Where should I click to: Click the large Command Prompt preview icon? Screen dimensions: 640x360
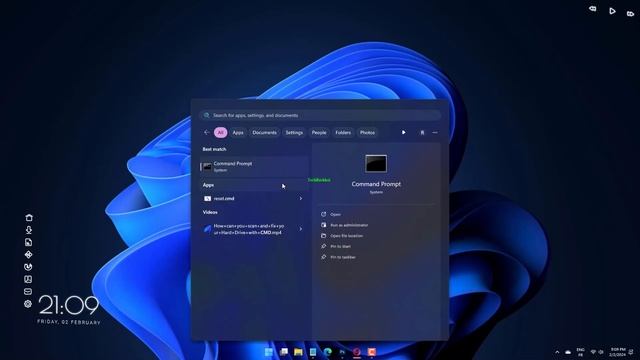(x=376, y=164)
